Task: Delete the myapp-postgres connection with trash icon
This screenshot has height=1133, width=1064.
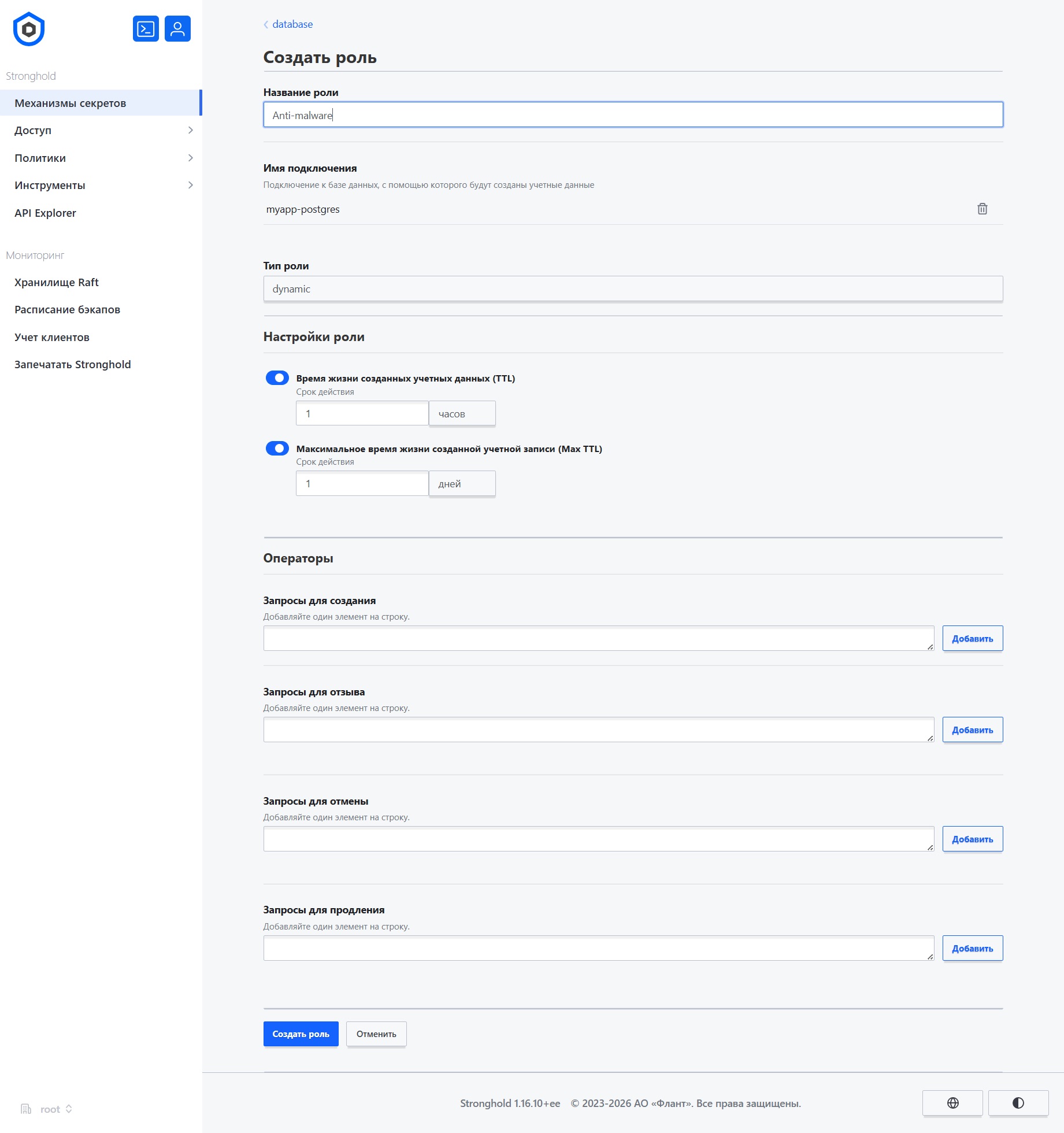Action: [982, 209]
